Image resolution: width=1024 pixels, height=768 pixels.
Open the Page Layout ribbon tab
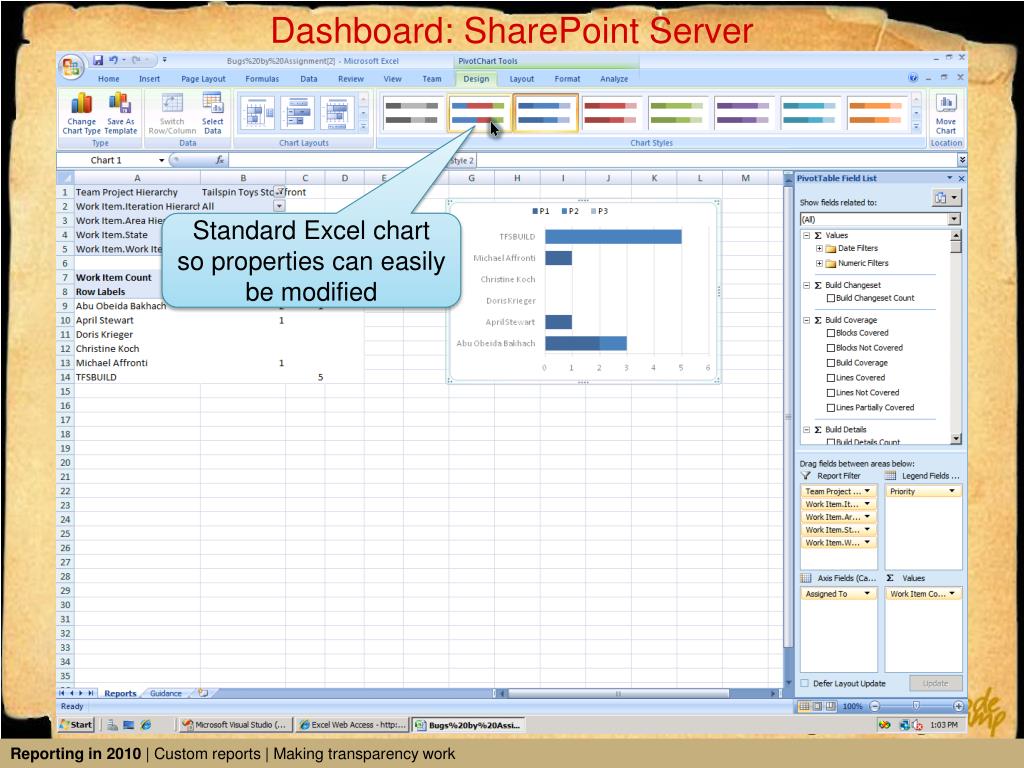203,78
